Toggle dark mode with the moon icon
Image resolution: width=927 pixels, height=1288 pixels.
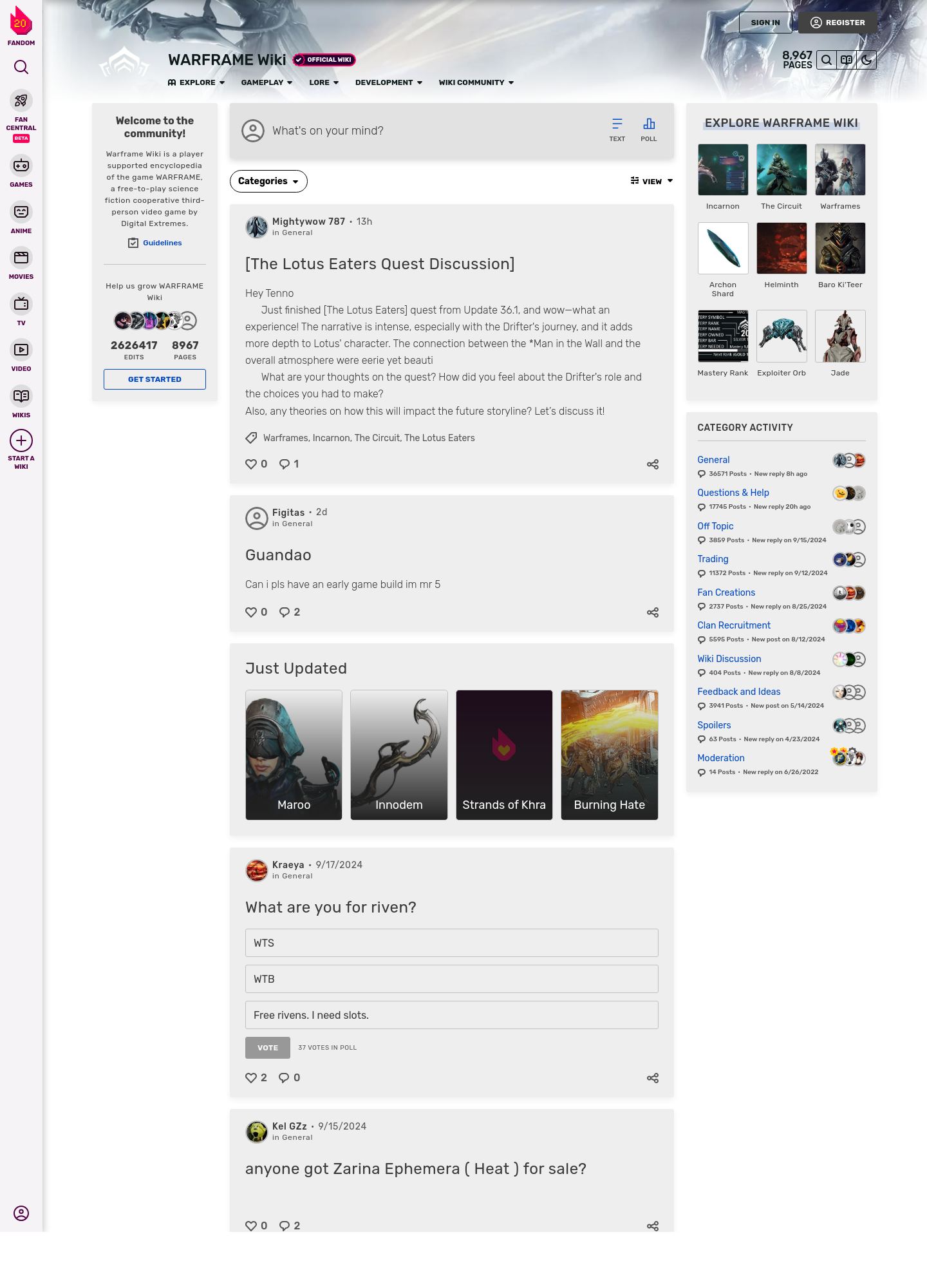[866, 60]
